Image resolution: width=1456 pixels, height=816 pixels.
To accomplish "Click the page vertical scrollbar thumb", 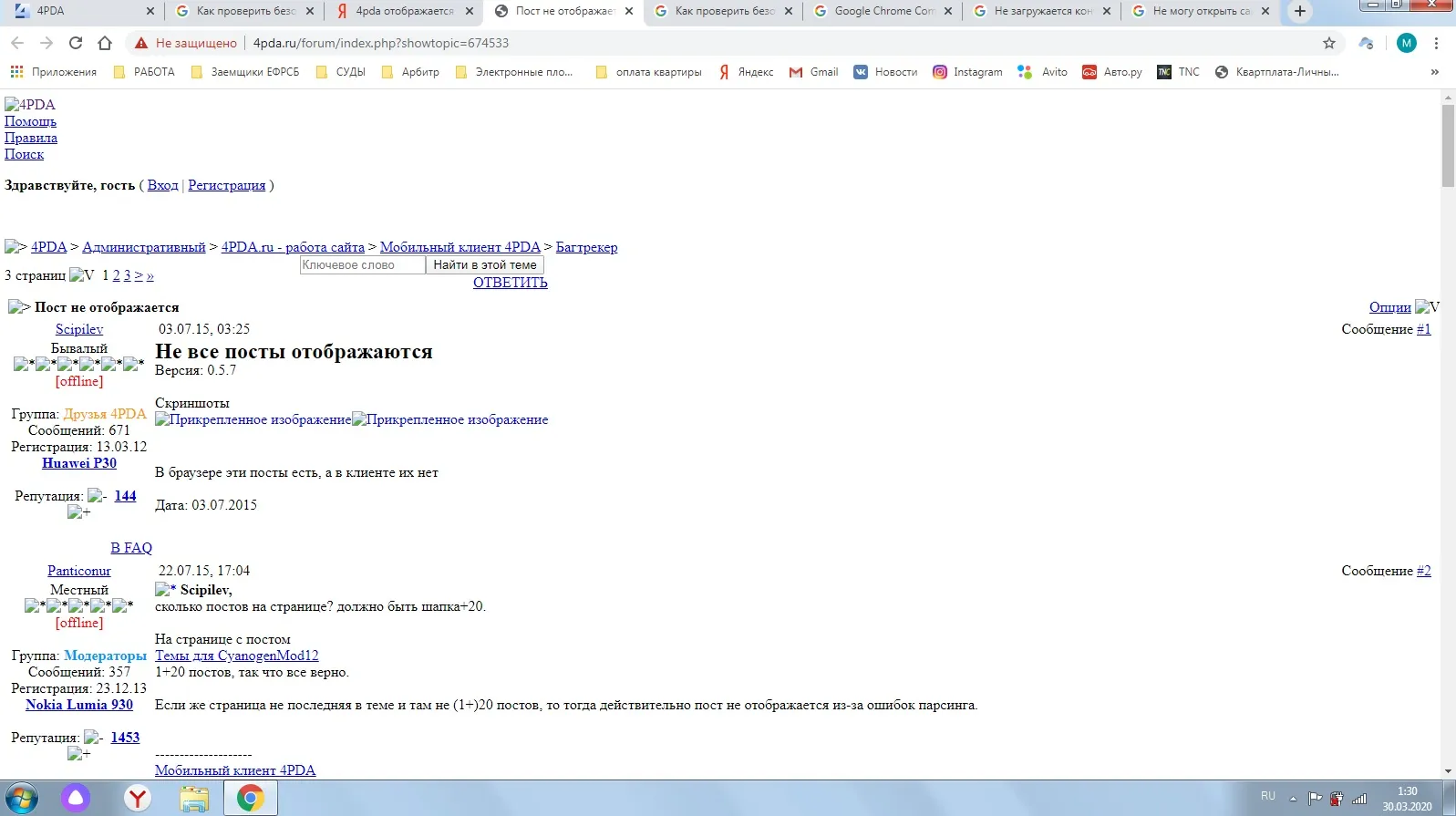I will tap(1448, 146).
